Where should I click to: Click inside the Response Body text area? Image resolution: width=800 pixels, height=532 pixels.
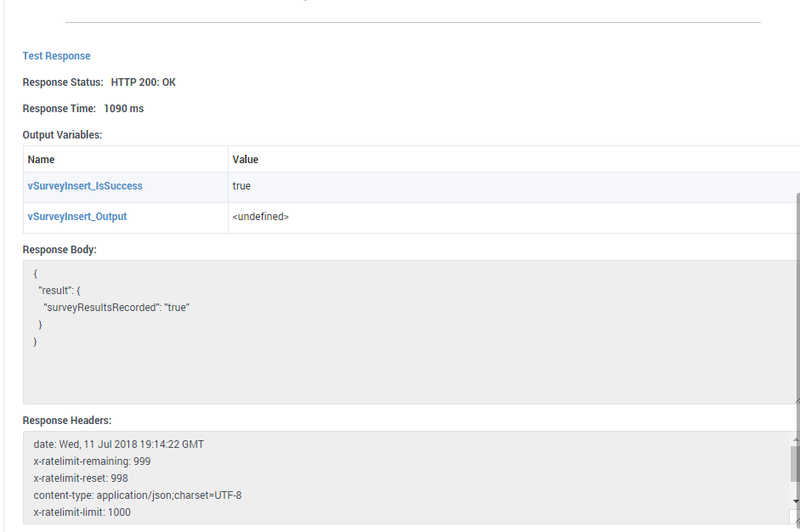[408, 332]
